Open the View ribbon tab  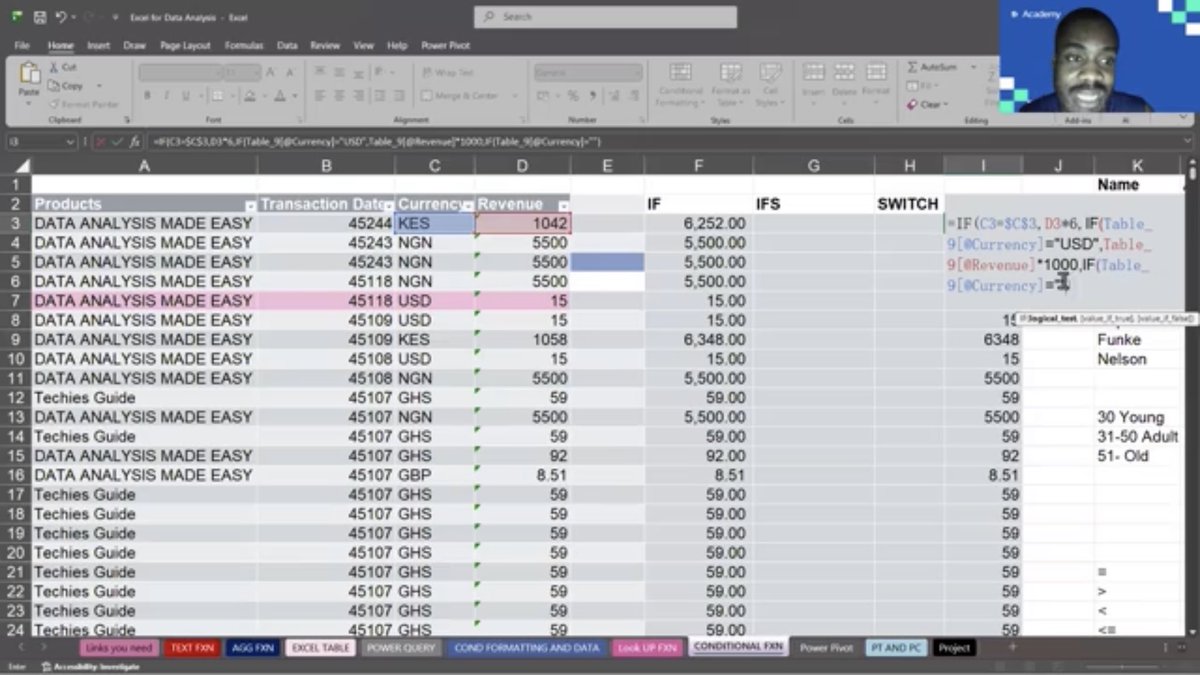pyautogui.click(x=363, y=45)
